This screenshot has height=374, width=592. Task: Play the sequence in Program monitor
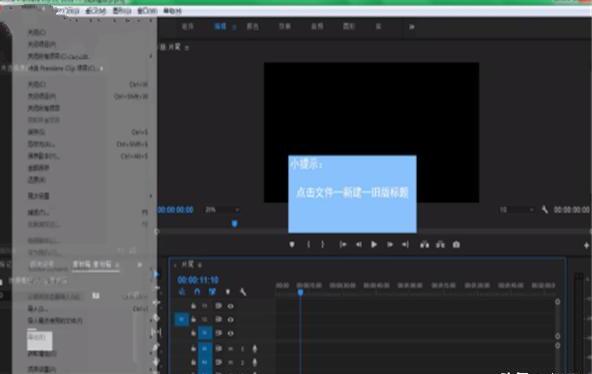374,245
